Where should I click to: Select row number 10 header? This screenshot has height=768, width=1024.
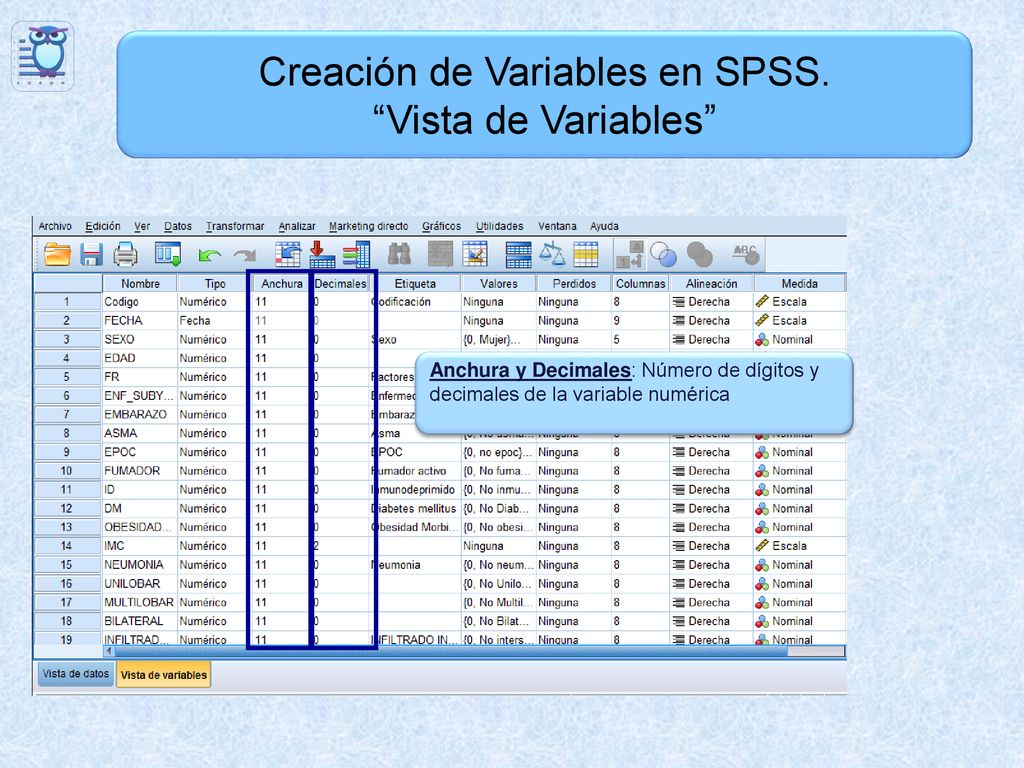click(67, 471)
